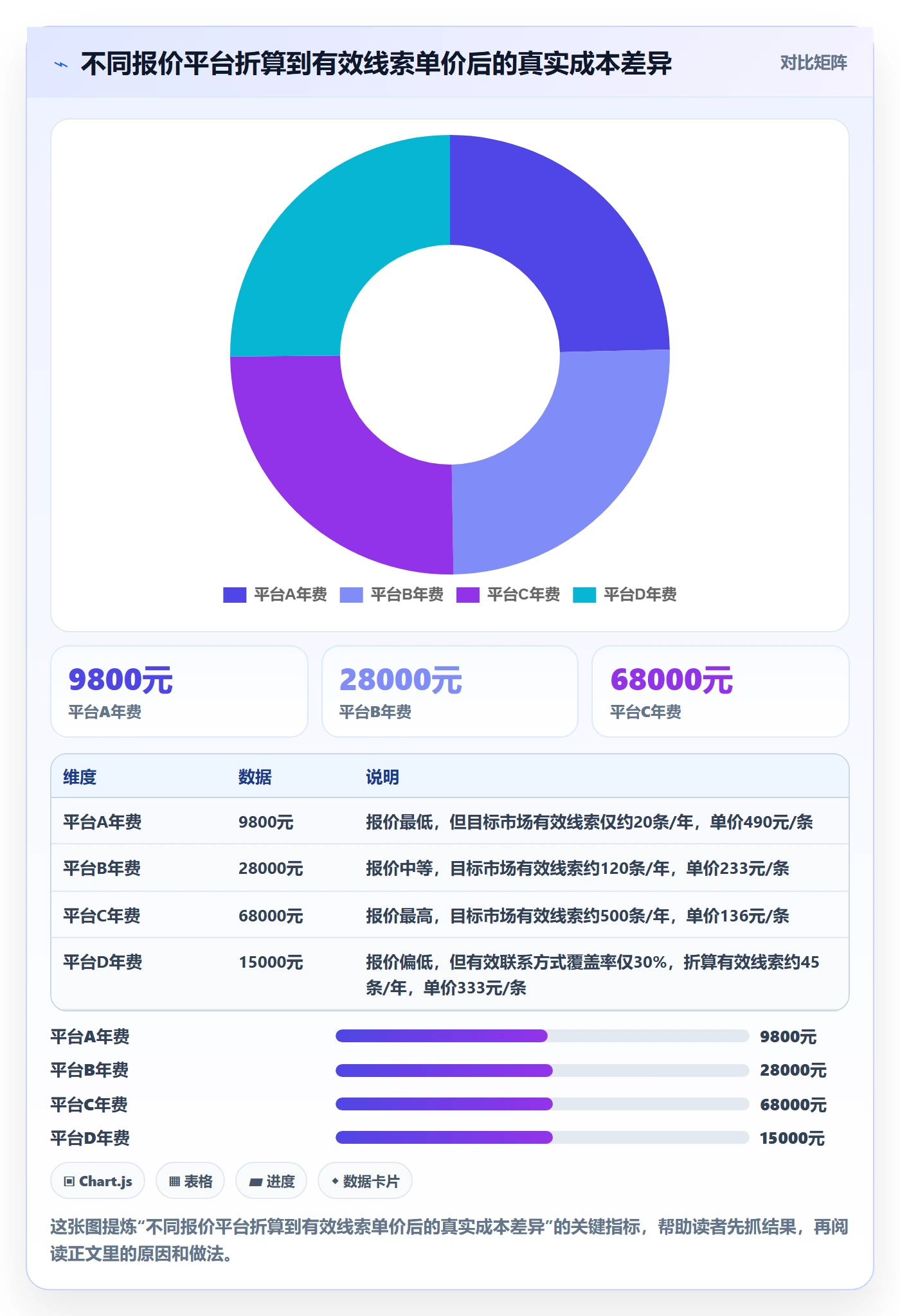Click the 9800元 data card value

pyautogui.click(x=121, y=680)
